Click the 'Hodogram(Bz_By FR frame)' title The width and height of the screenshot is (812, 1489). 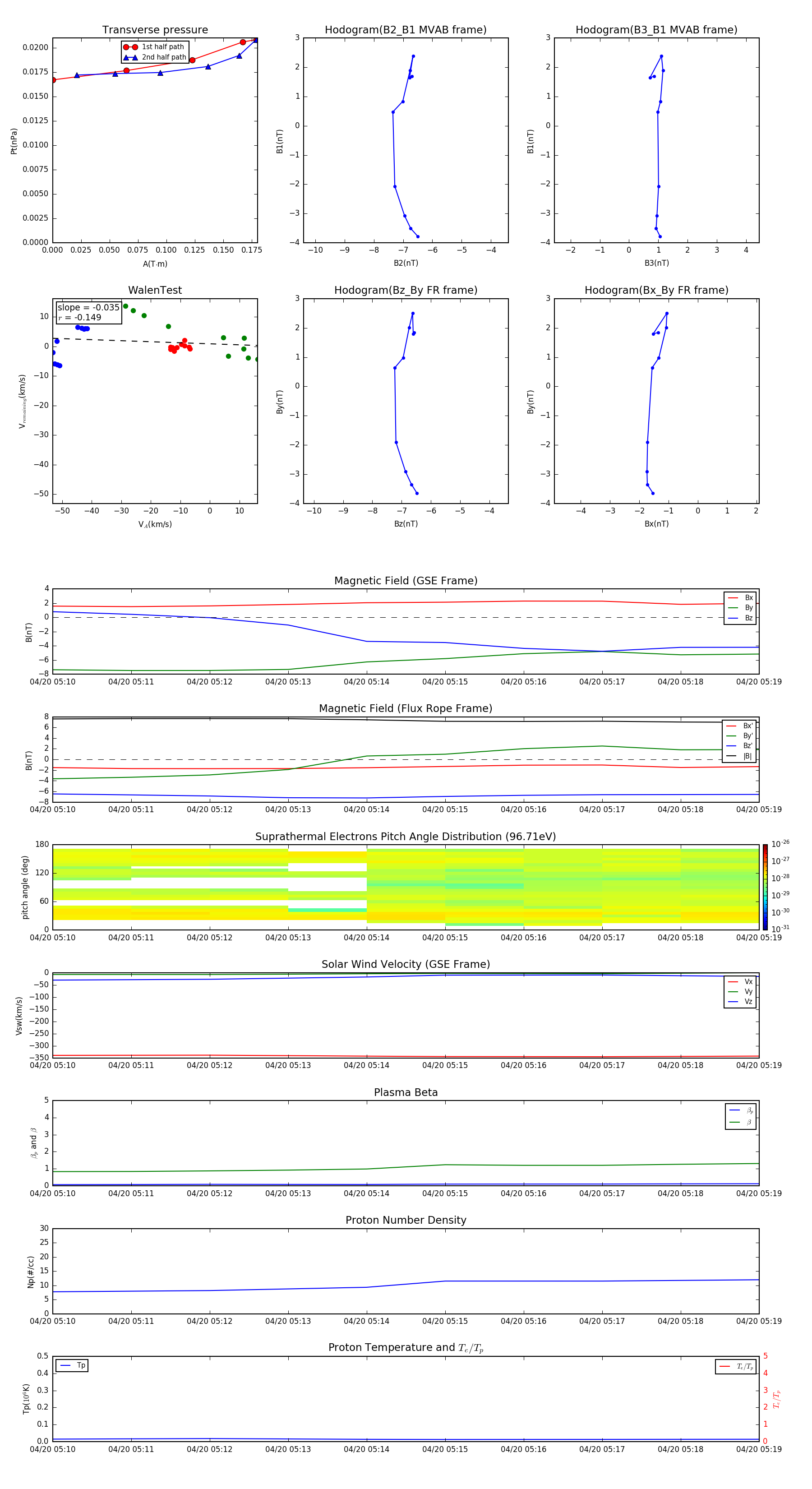tap(406, 290)
